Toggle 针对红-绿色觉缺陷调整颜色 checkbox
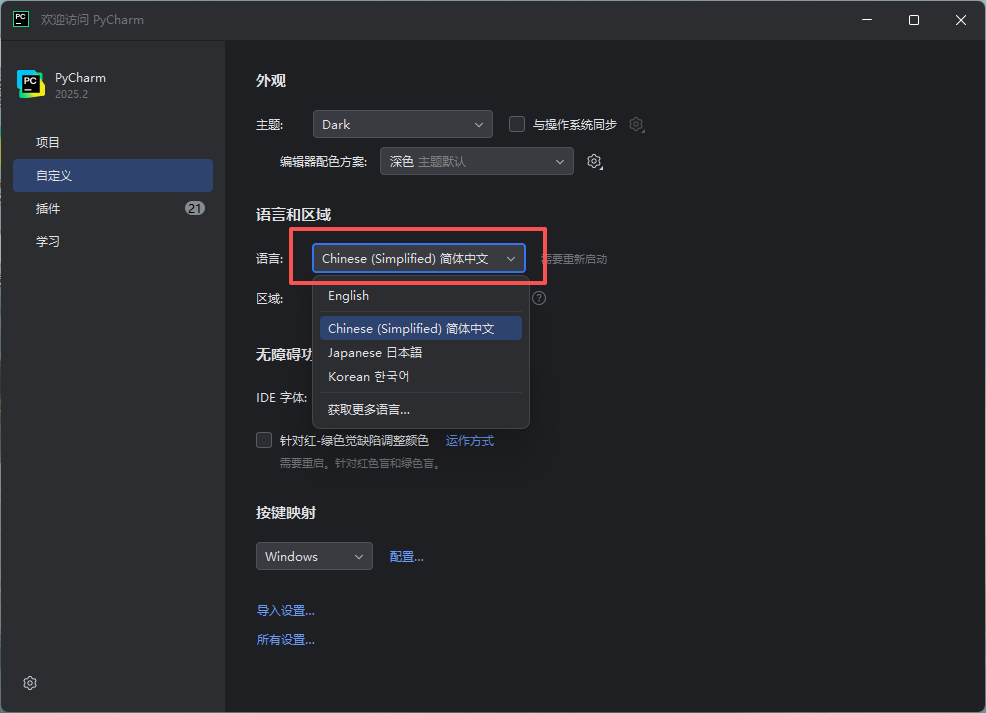 pyautogui.click(x=264, y=440)
